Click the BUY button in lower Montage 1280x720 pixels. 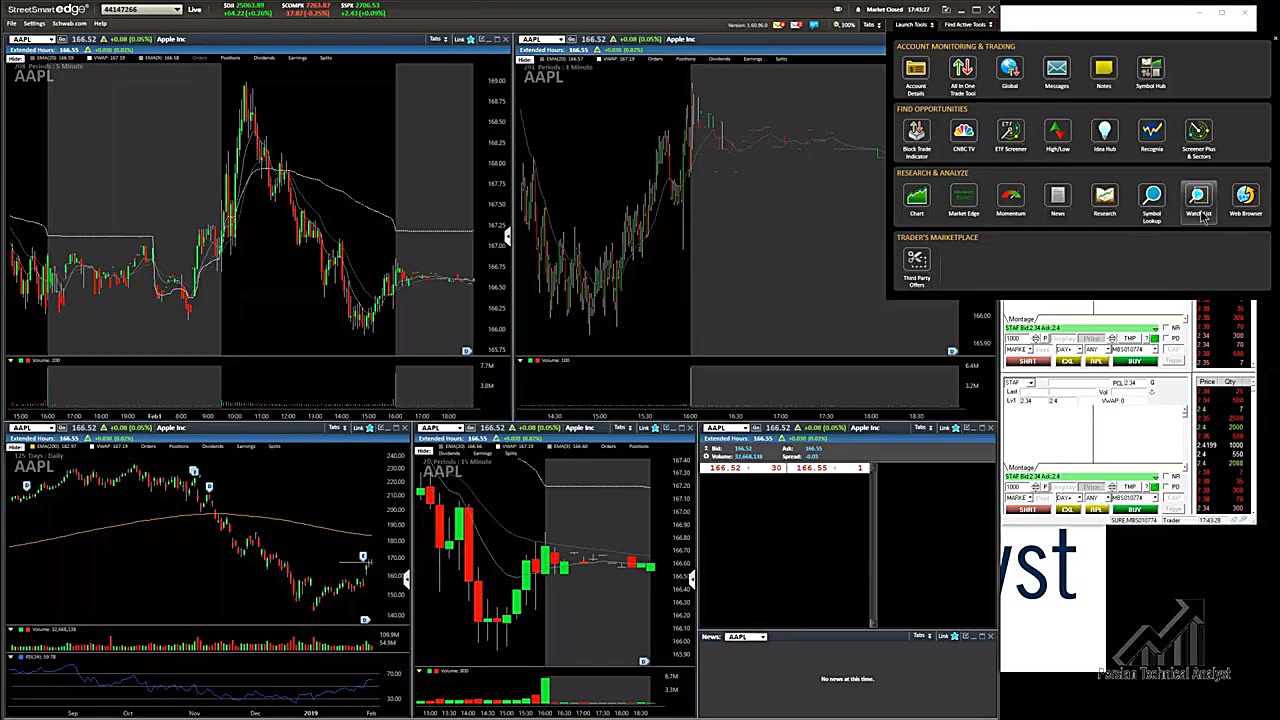(1135, 509)
